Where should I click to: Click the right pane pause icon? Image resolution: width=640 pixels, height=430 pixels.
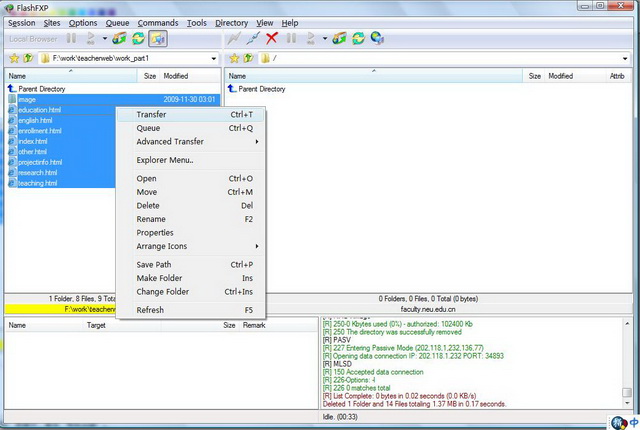pos(291,38)
